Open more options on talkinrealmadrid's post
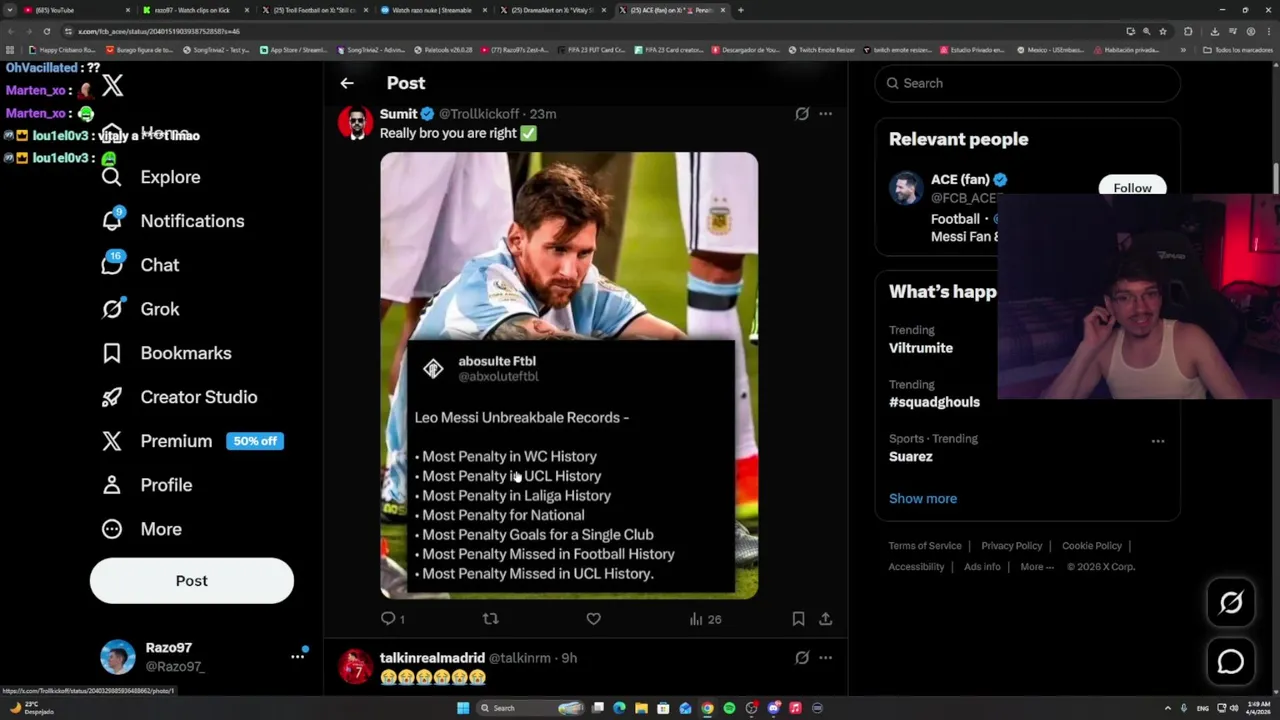Viewport: 1280px width, 720px height. [x=825, y=658]
